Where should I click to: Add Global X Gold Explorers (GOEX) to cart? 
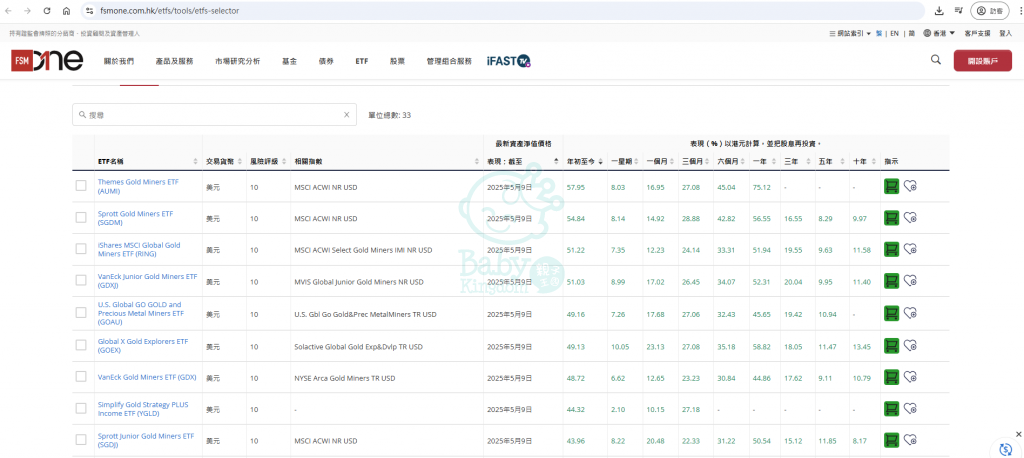click(891, 345)
